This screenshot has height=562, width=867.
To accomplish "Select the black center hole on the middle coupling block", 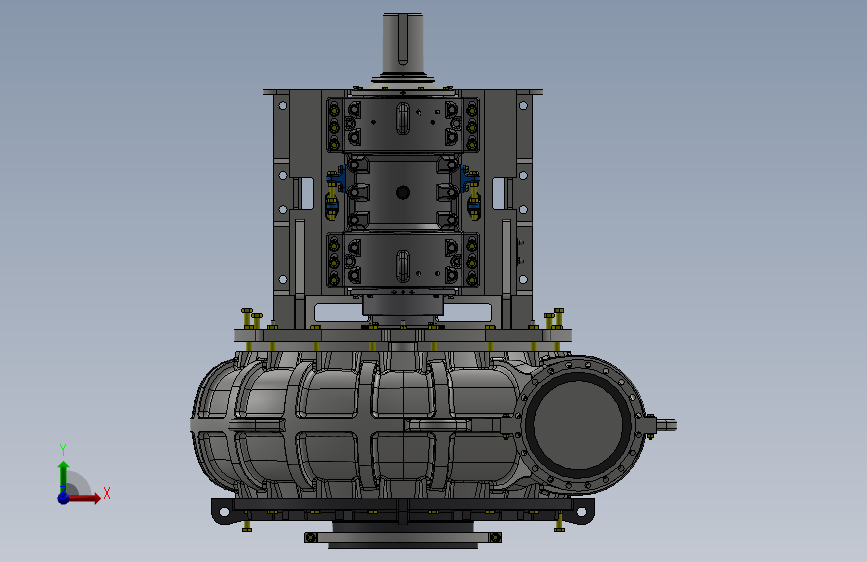I will click(403, 192).
